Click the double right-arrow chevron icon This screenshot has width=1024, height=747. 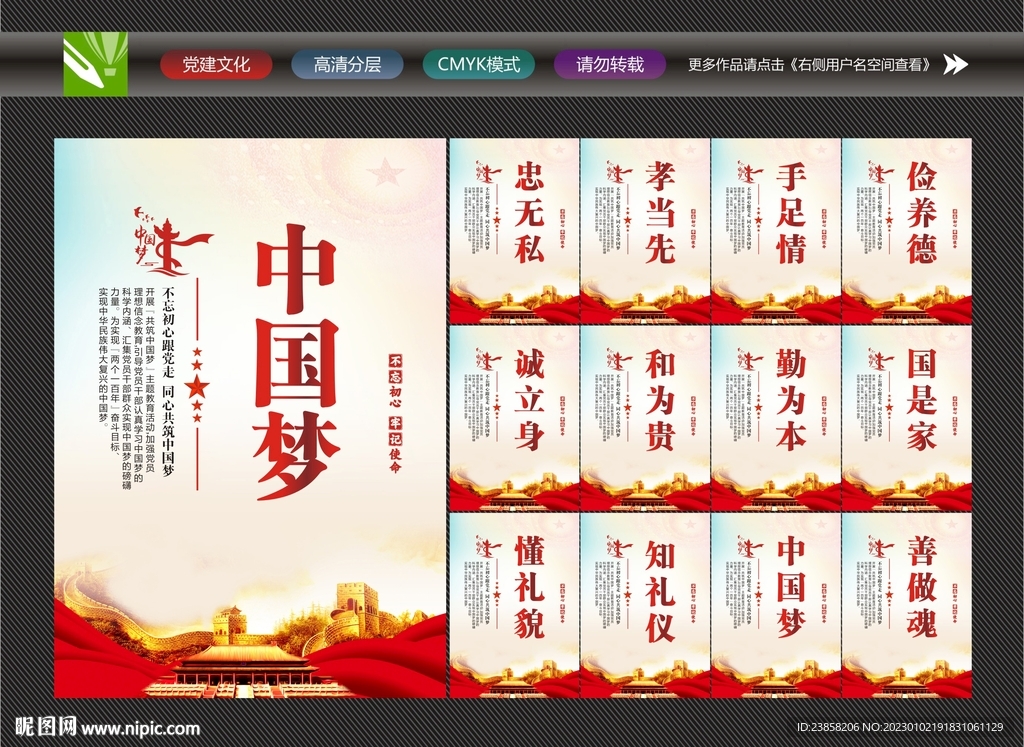957,65
